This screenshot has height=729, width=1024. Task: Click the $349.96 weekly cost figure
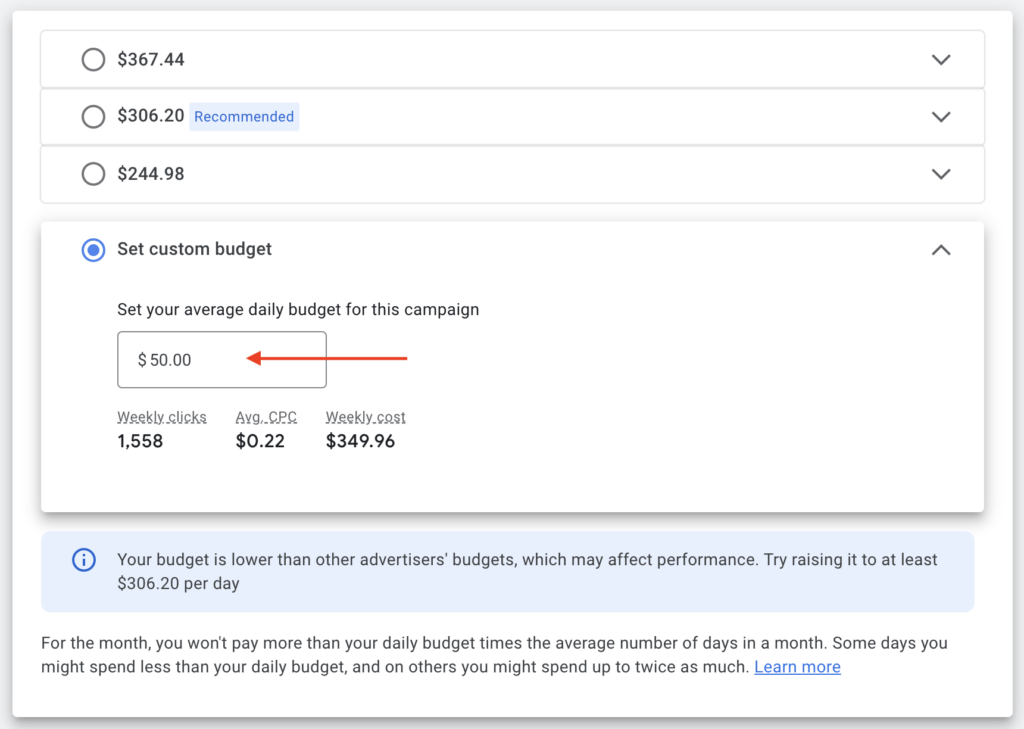click(365, 441)
